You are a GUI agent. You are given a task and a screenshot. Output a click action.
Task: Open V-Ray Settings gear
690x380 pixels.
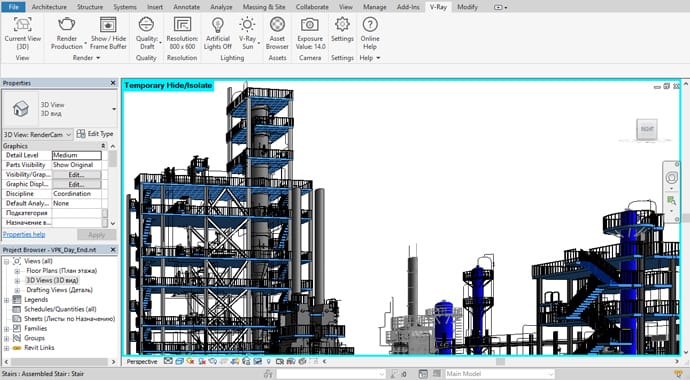click(342, 24)
